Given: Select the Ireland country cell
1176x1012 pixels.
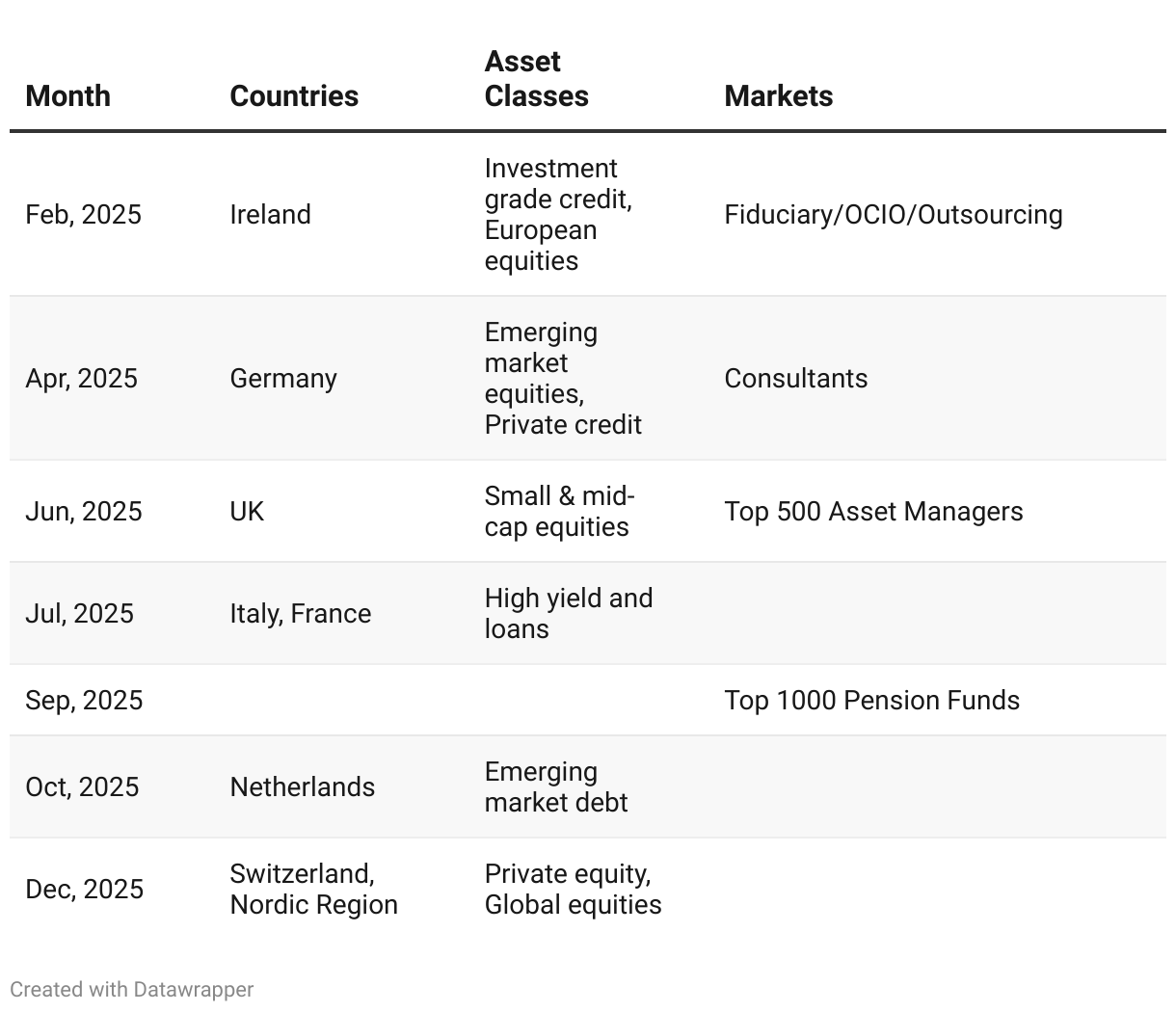Looking at the screenshot, I should click(x=271, y=215).
